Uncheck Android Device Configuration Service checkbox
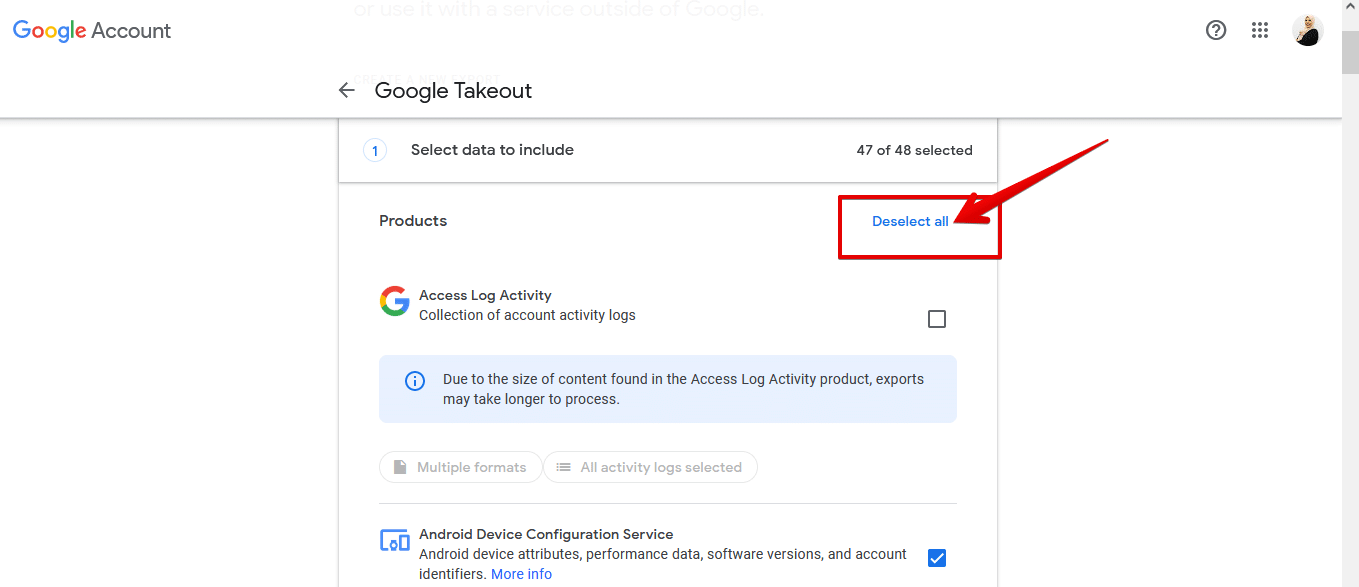The image size is (1359, 587). [x=937, y=558]
